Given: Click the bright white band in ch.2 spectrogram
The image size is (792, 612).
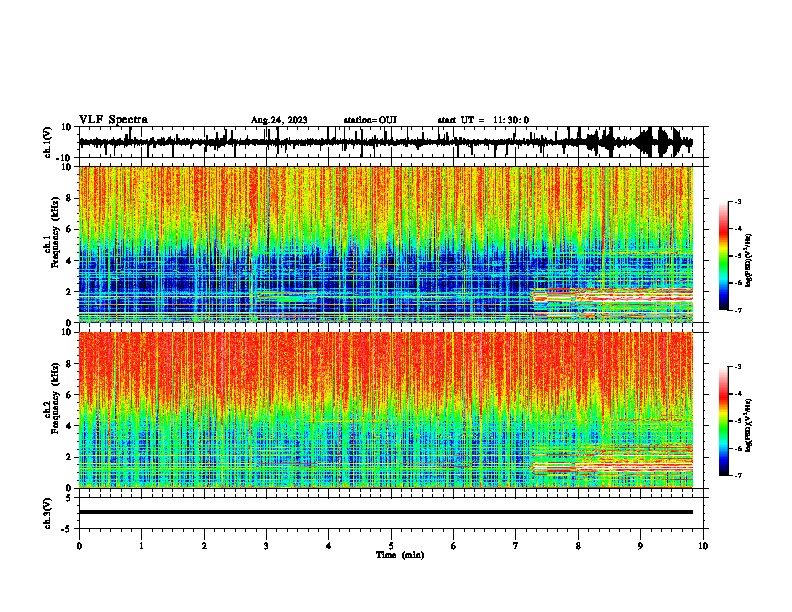Looking at the screenshot, I should tap(634, 468).
